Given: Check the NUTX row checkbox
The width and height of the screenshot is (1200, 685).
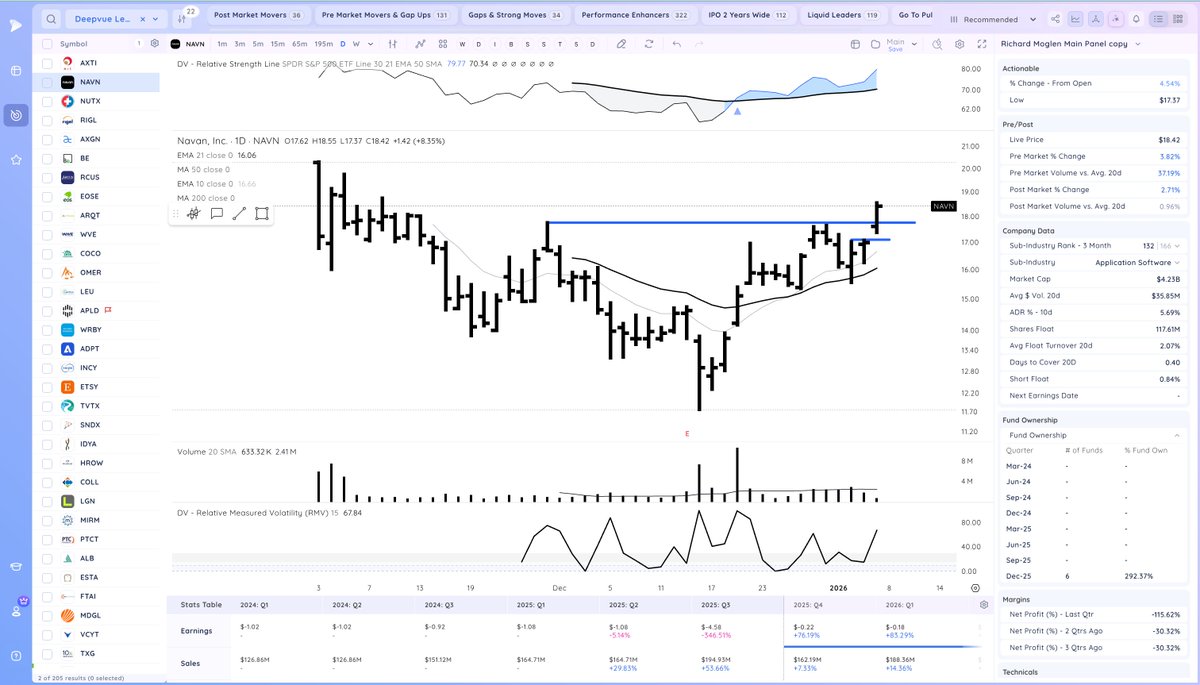Looking at the screenshot, I should coord(47,101).
